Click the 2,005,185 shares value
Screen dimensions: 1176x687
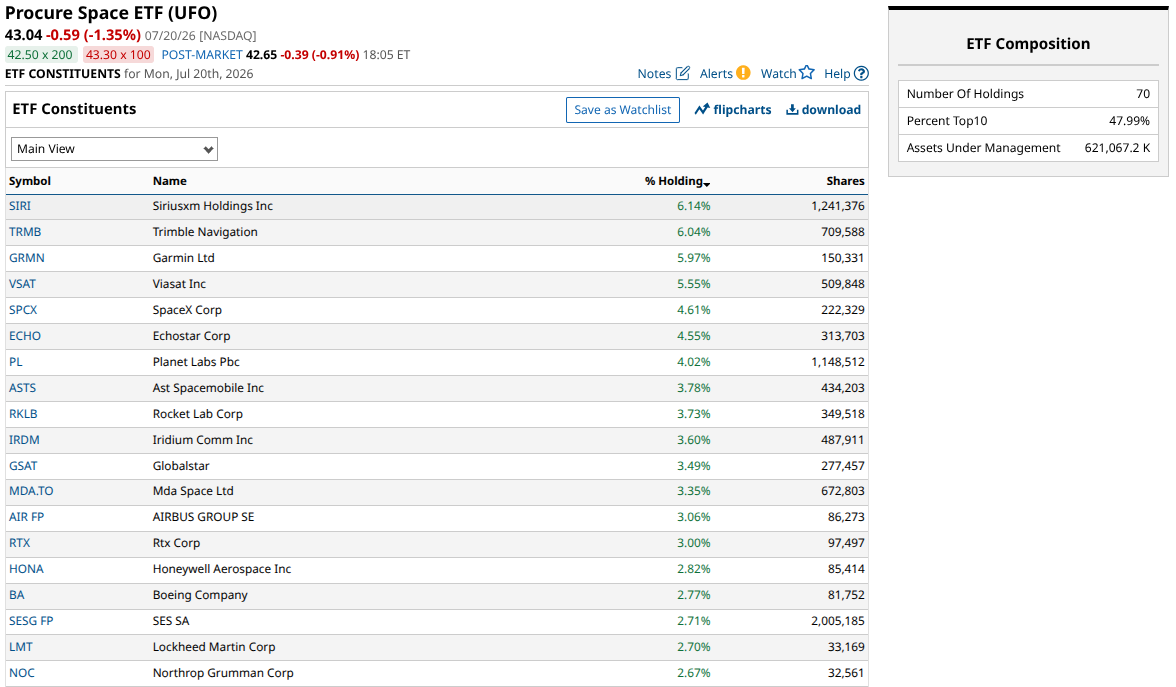click(838, 620)
